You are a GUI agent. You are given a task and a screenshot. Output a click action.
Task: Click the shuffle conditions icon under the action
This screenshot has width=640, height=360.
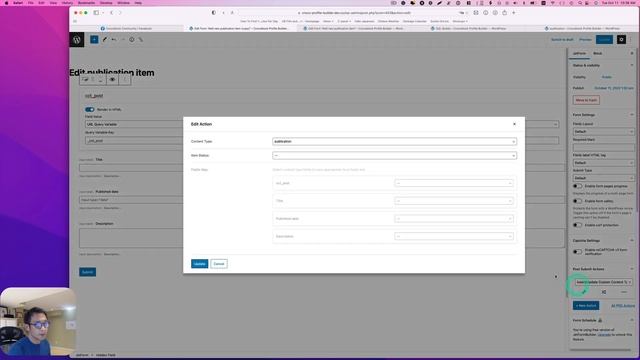(604, 292)
